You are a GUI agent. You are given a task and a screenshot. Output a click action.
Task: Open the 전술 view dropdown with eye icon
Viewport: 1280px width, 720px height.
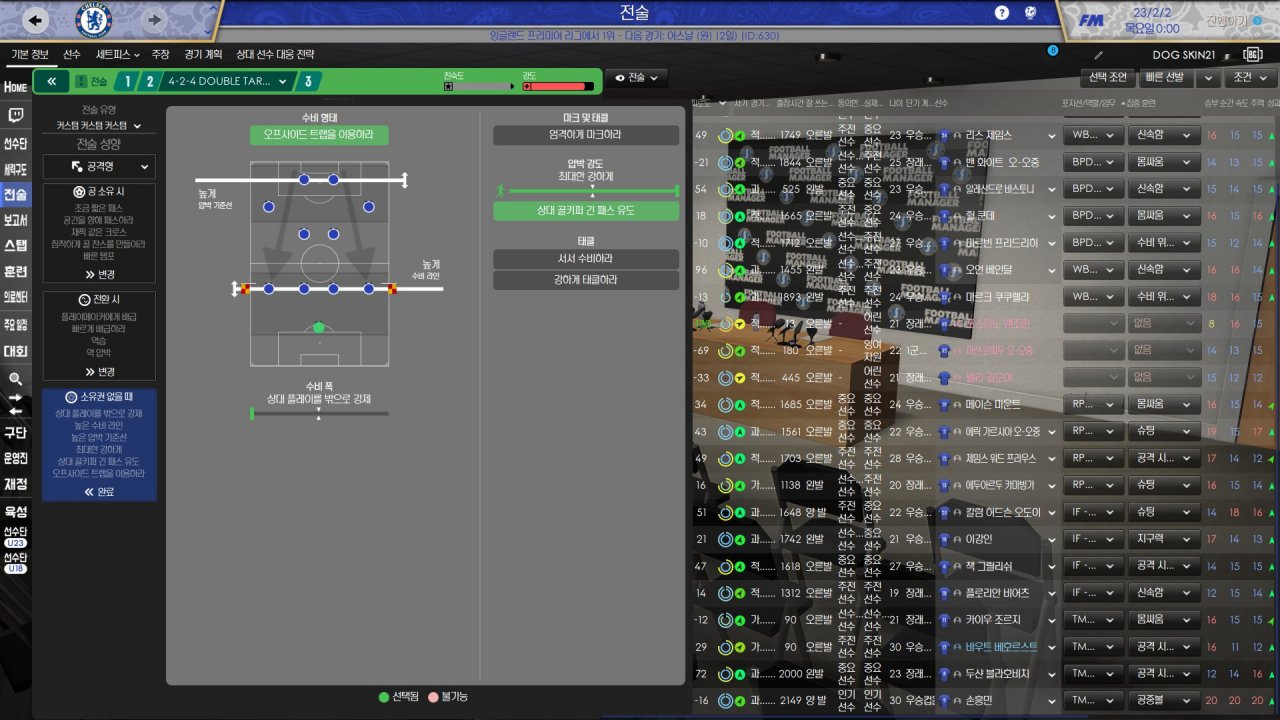tap(637, 78)
